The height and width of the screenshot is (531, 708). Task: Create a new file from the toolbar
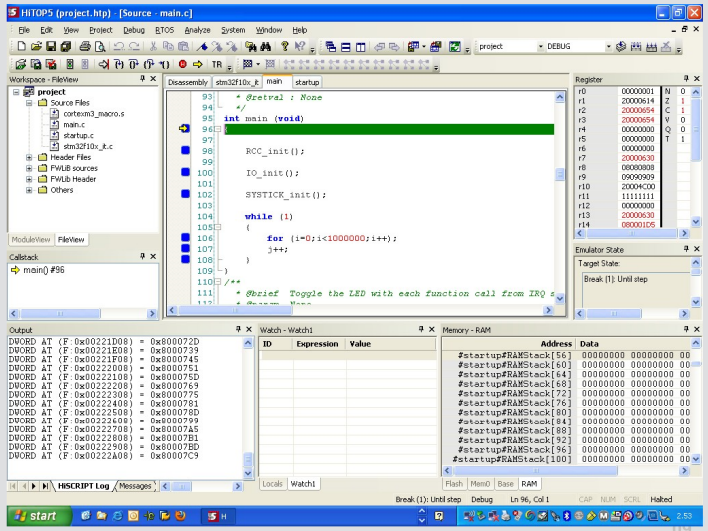point(21,46)
